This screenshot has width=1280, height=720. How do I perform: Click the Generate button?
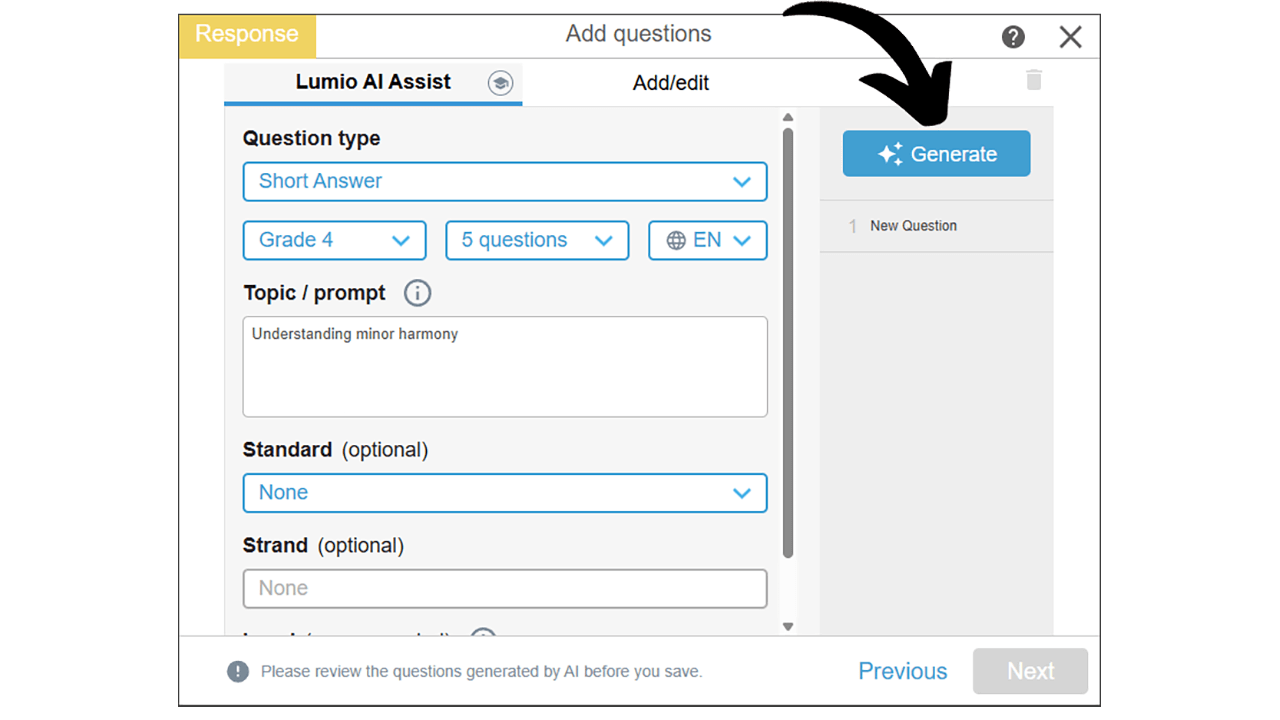pyautogui.click(x=936, y=153)
